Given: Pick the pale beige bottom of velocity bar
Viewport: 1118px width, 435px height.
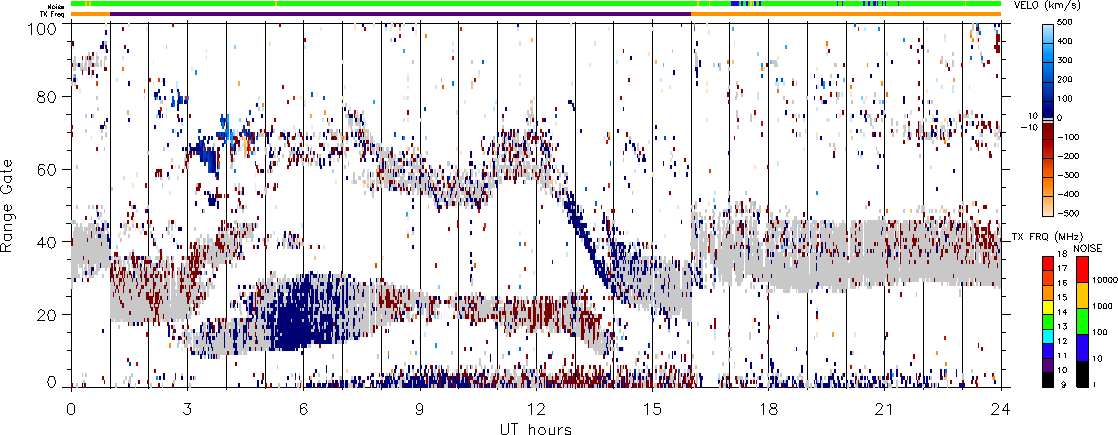Looking at the screenshot, I should [1049, 208].
